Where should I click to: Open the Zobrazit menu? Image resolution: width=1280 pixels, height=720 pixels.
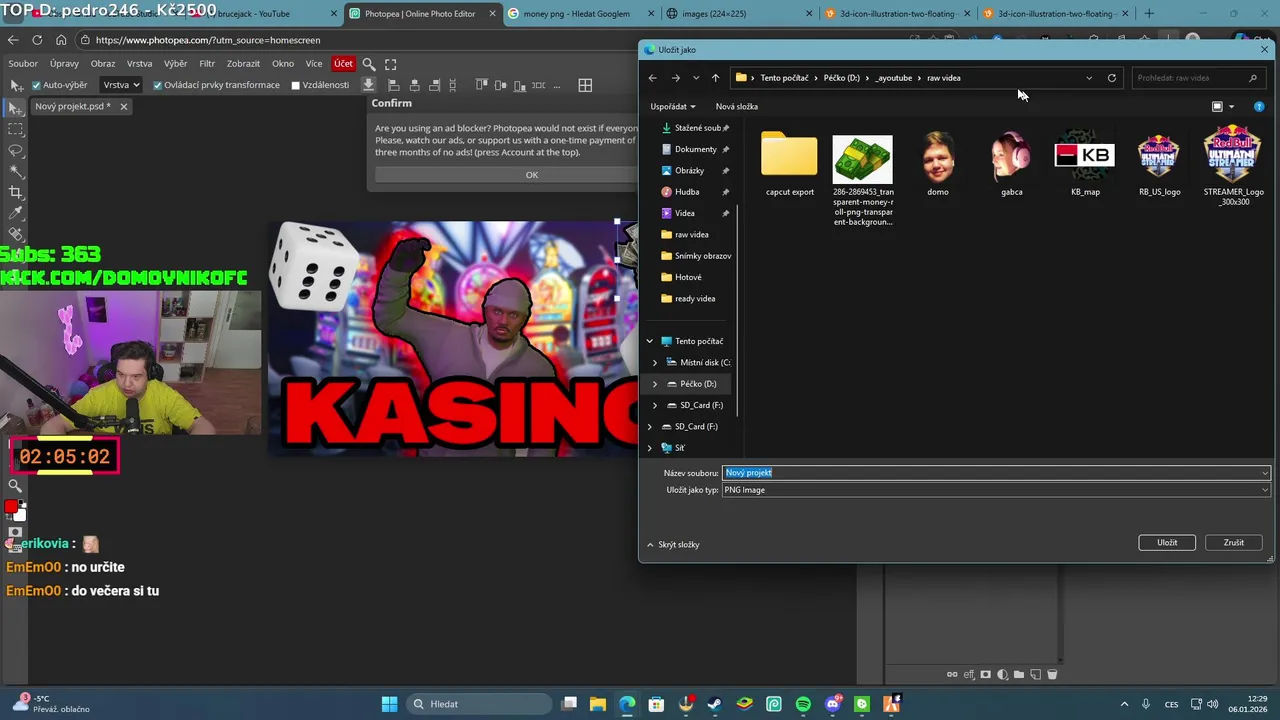244,63
